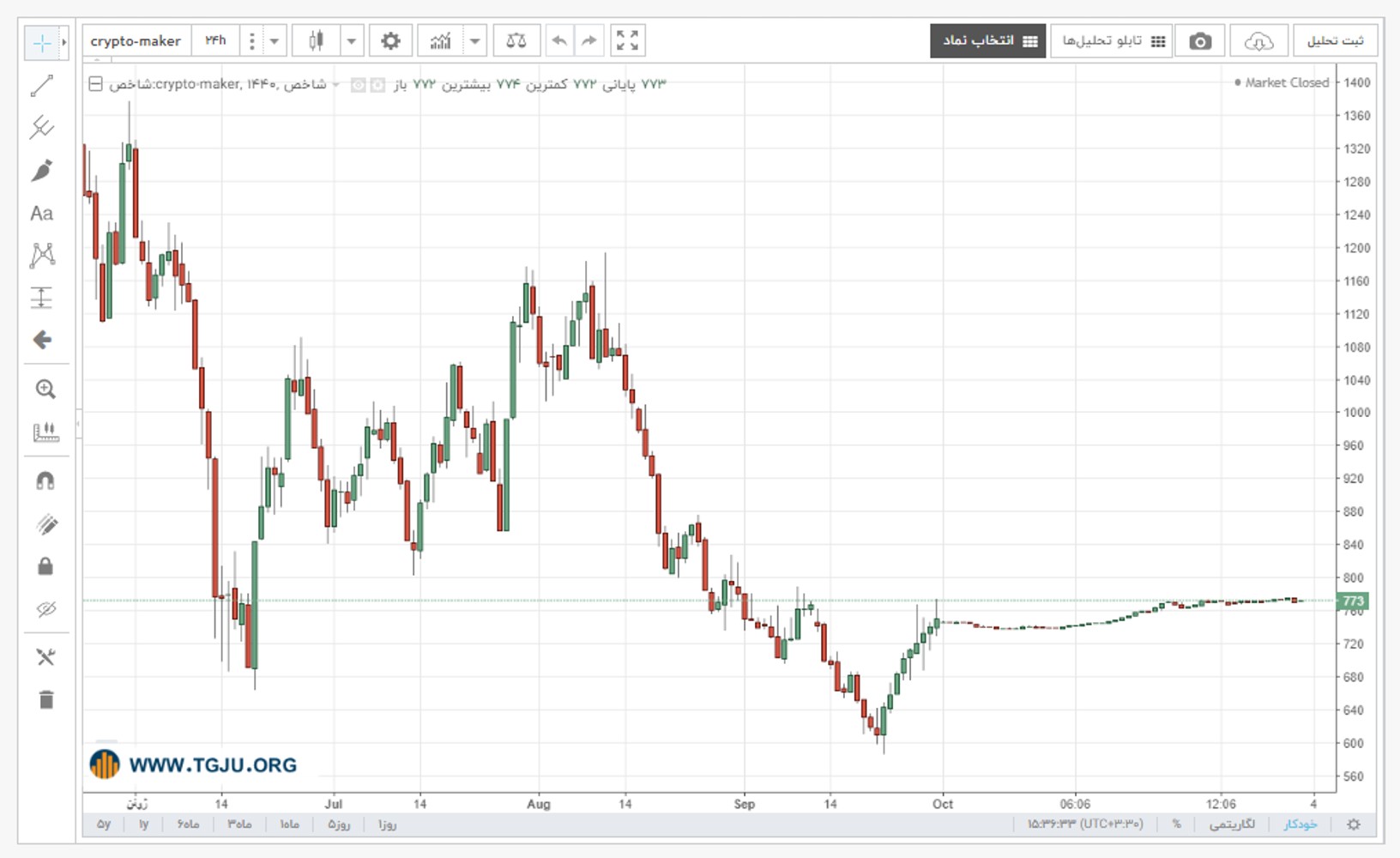Click the cloud save/load icon
The image size is (1400, 858).
[x=1258, y=40]
